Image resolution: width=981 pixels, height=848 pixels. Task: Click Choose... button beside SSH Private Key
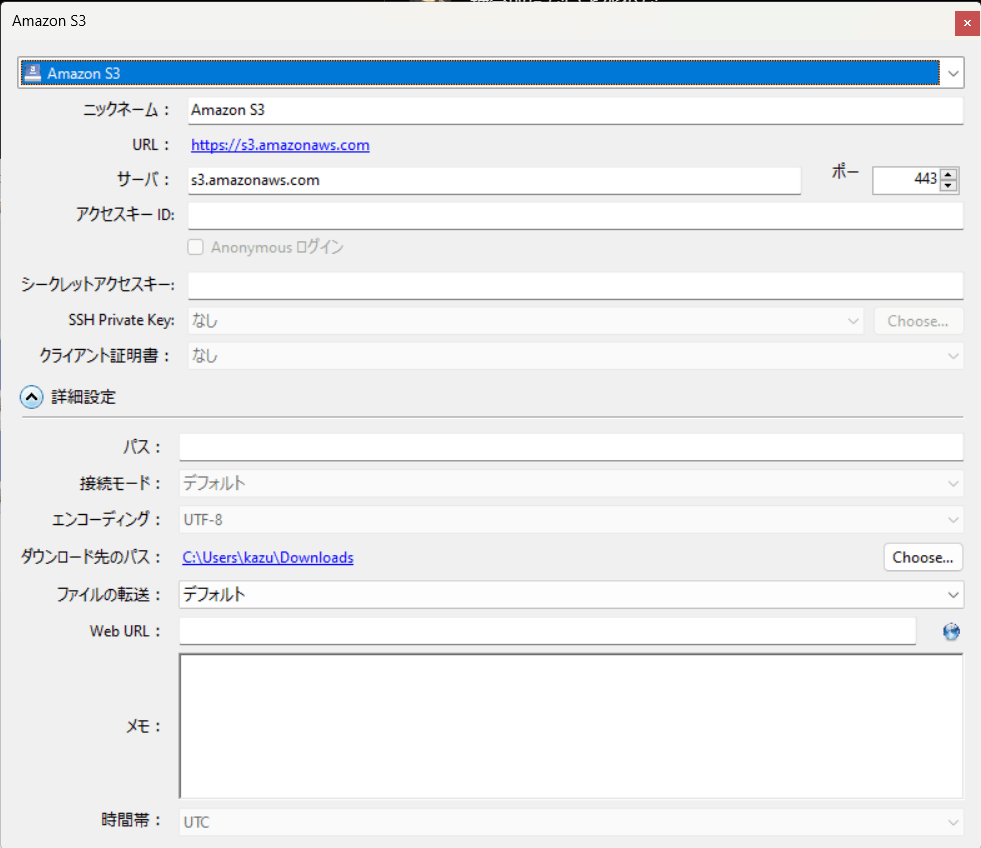click(918, 321)
